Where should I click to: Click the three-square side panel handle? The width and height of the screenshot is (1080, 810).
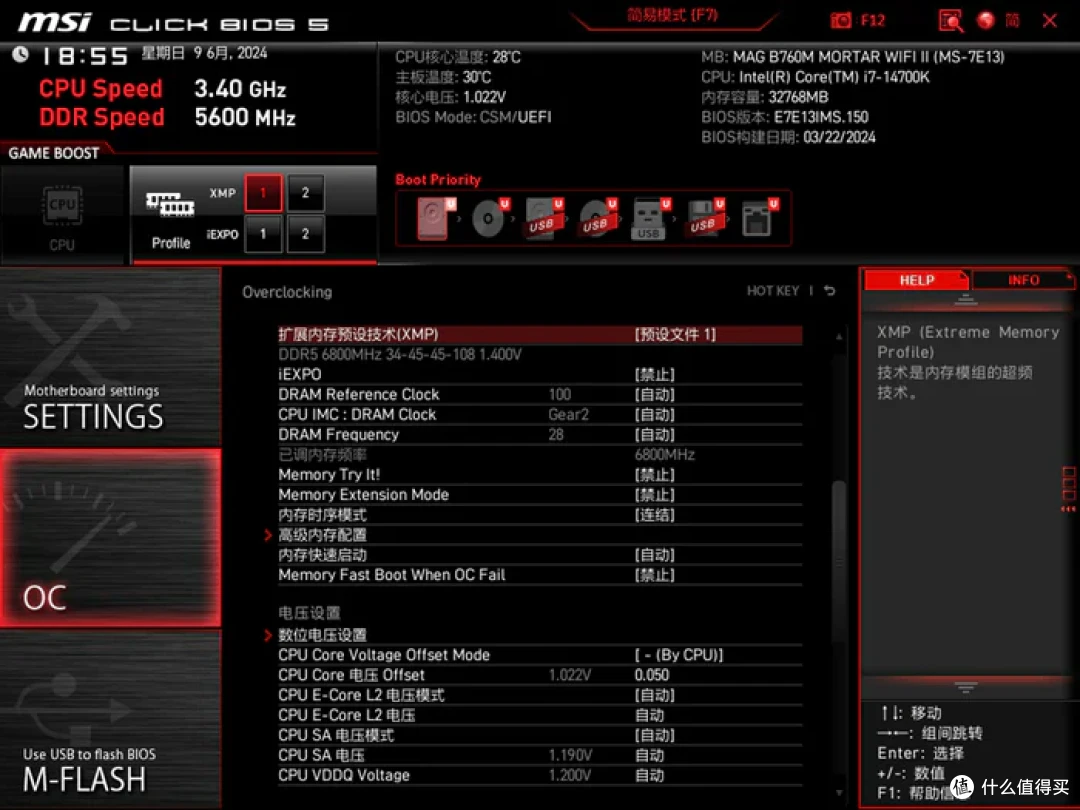tap(1068, 488)
